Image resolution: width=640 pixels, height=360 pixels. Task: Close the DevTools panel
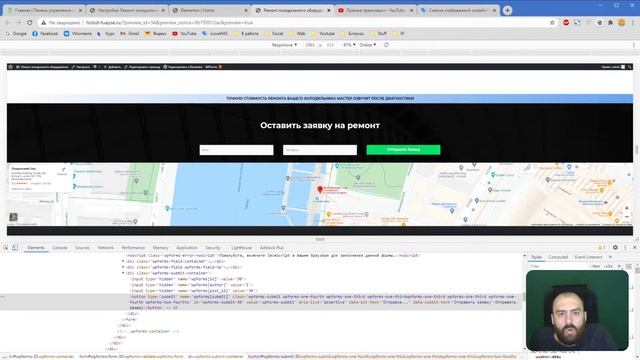click(634, 247)
